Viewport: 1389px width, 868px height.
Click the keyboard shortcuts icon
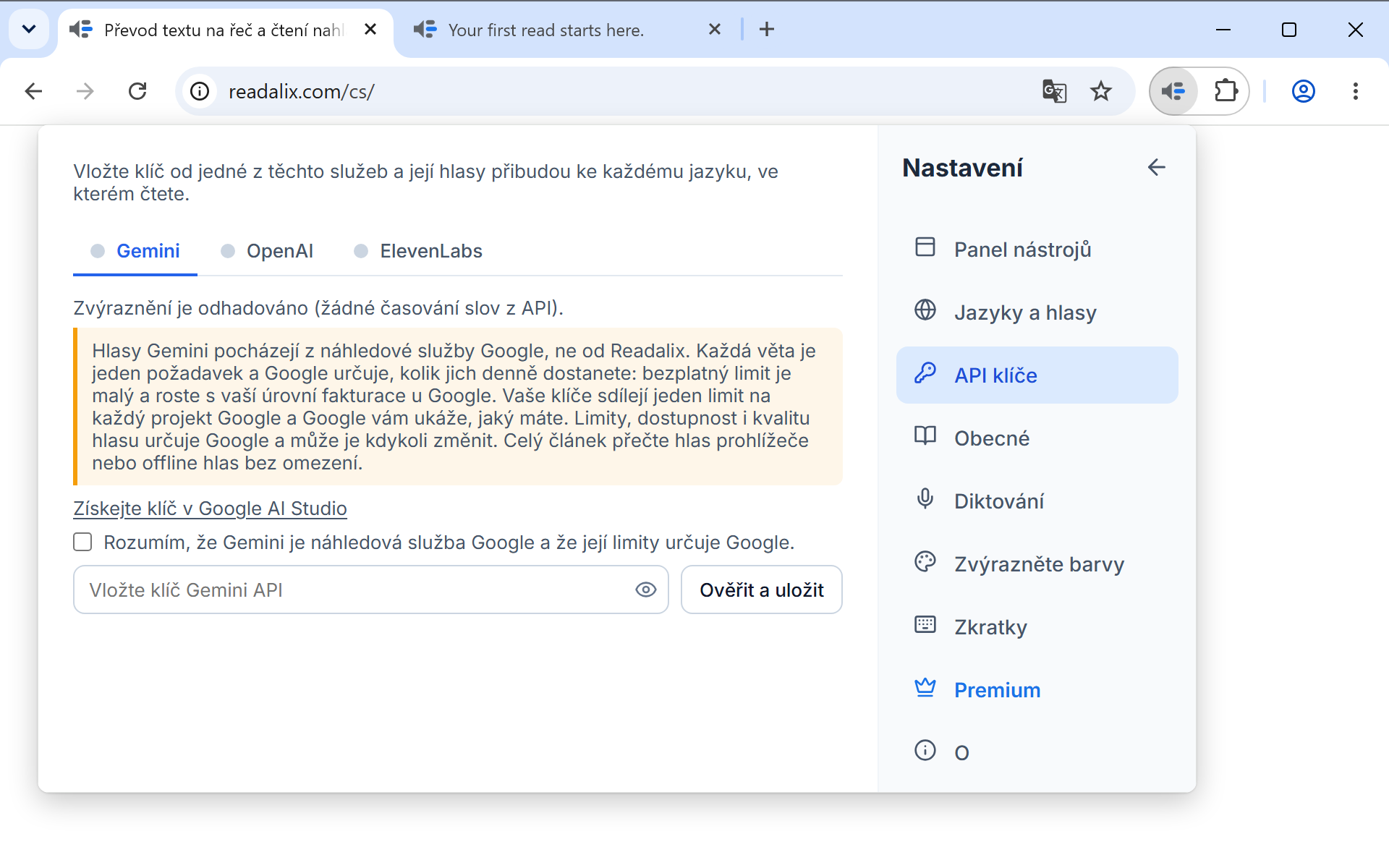coord(925,624)
